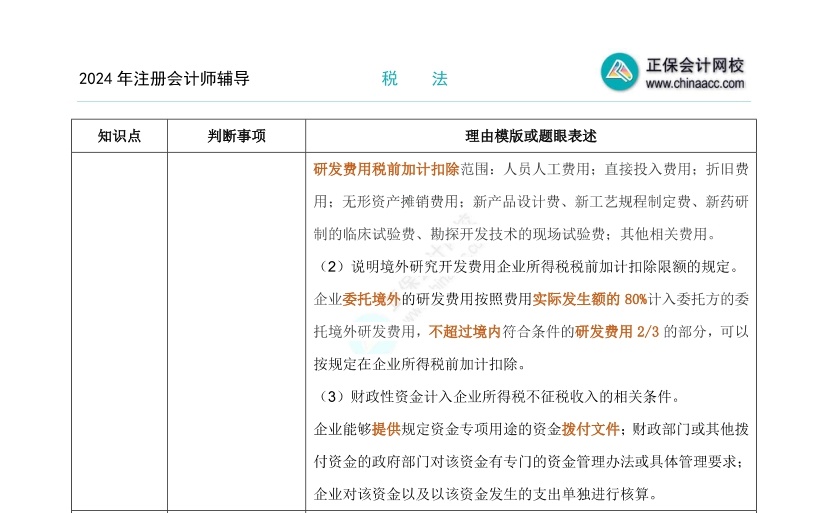Image resolution: width=827 pixels, height=513 pixels.
Task: Click the highlighted phrase 拨付文件
Action: click(590, 429)
